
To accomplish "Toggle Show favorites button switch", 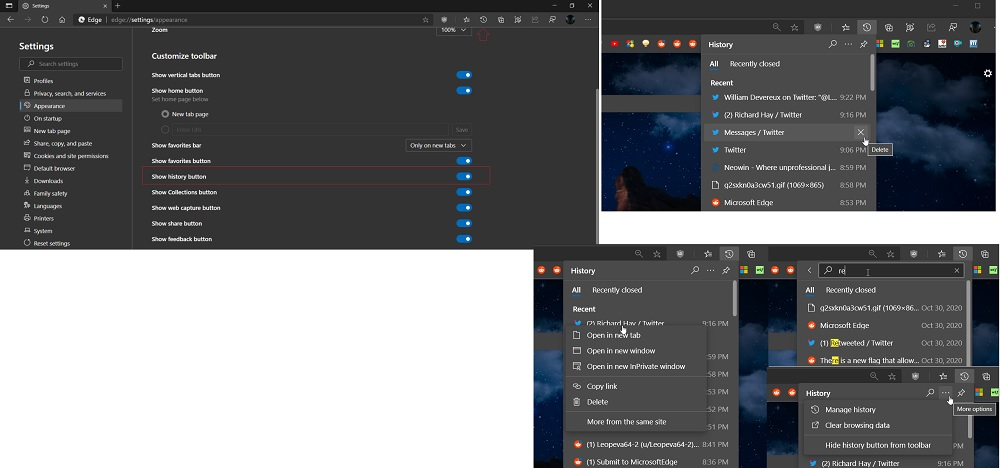I will coord(464,161).
